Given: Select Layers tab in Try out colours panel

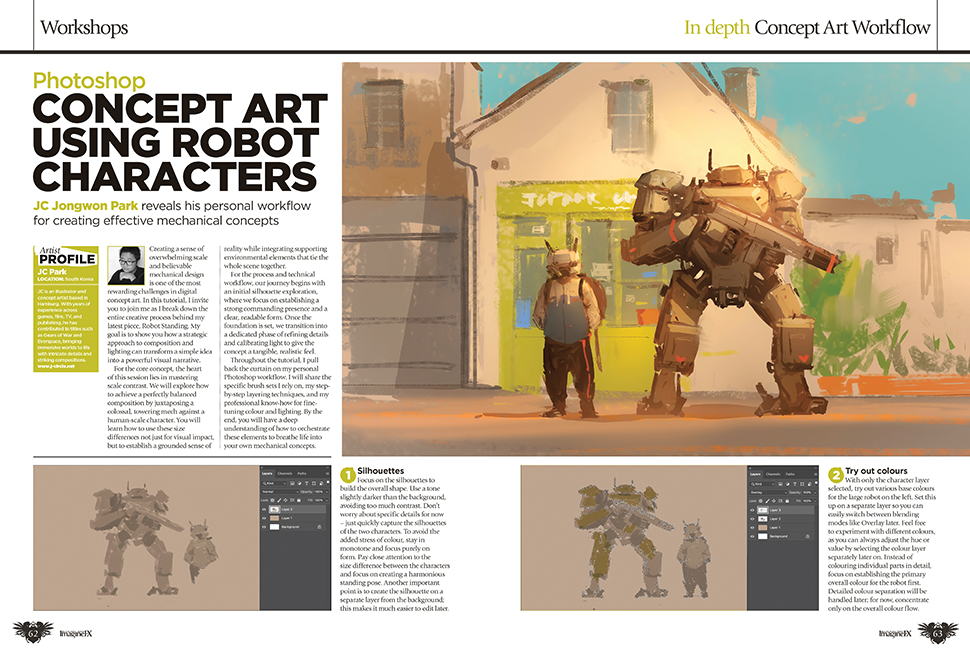Looking at the screenshot, I should click(755, 474).
